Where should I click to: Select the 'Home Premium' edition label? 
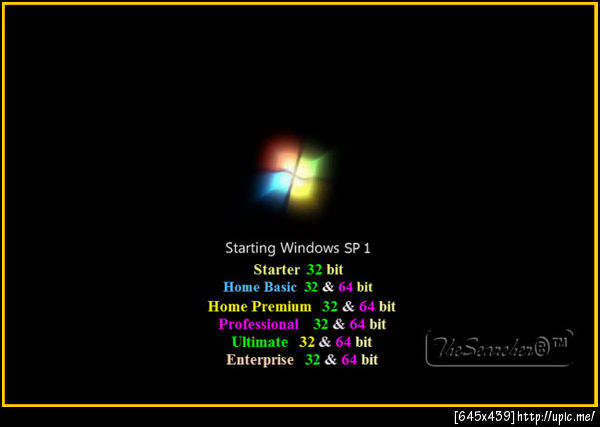tap(259, 306)
